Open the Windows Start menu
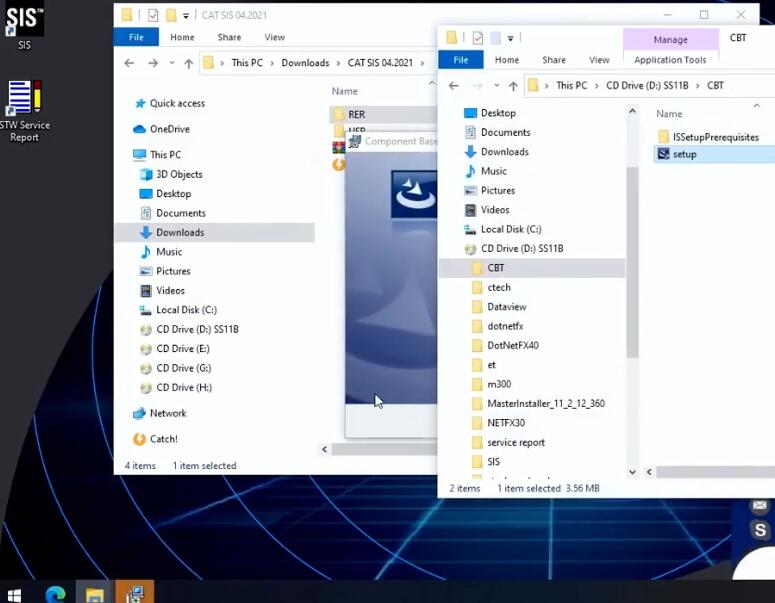 pos(14,595)
